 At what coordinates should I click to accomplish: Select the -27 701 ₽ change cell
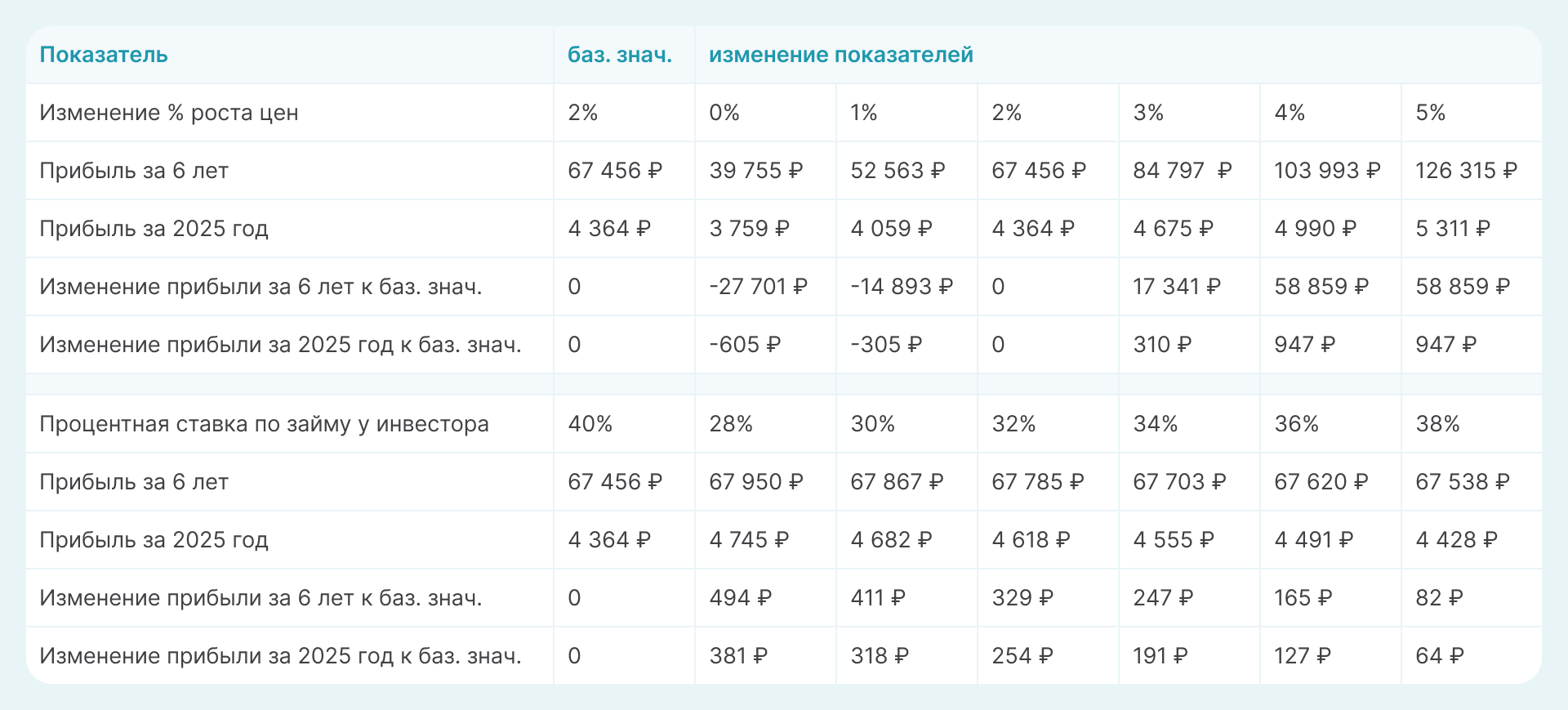[x=758, y=287]
